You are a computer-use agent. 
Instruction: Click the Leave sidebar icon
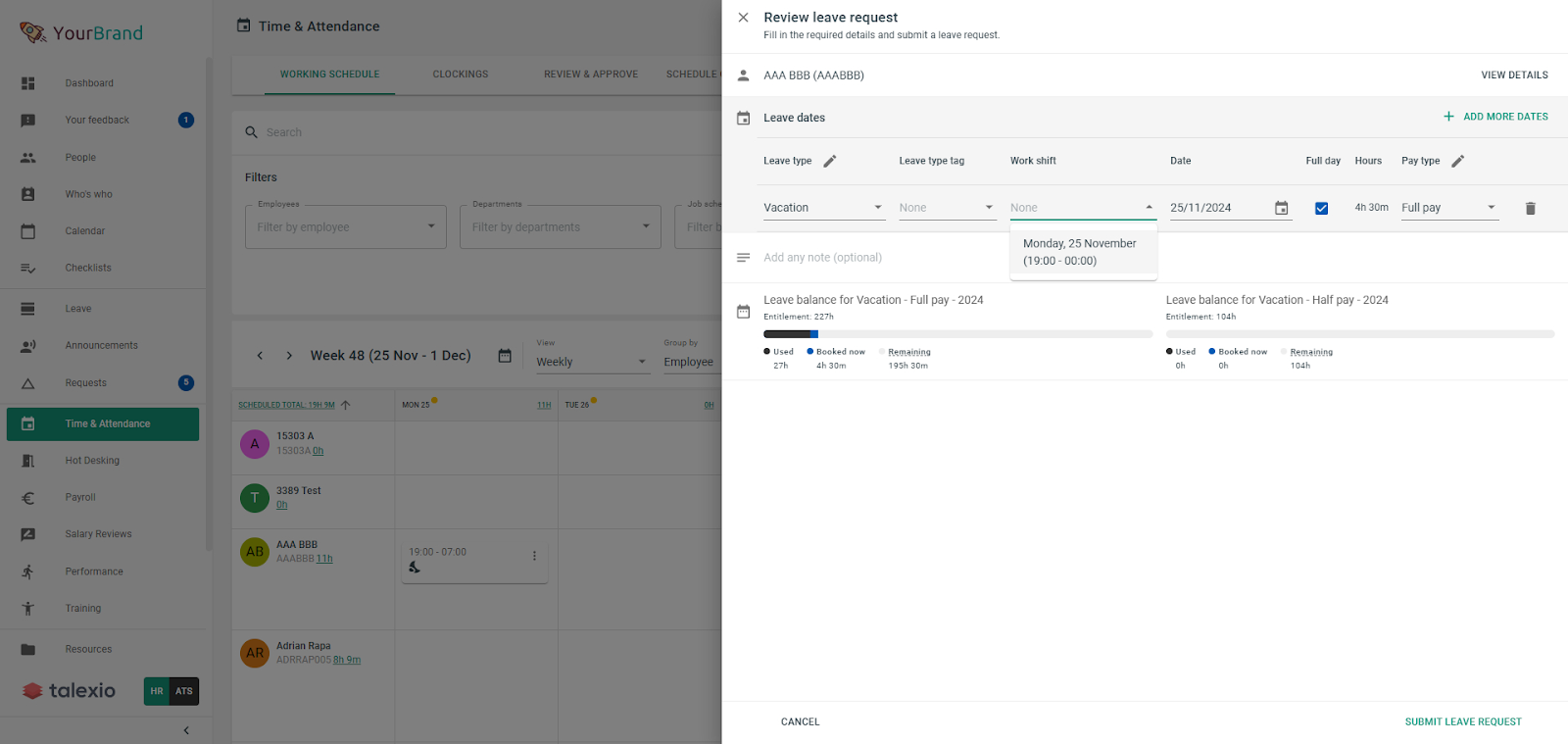[x=28, y=309]
